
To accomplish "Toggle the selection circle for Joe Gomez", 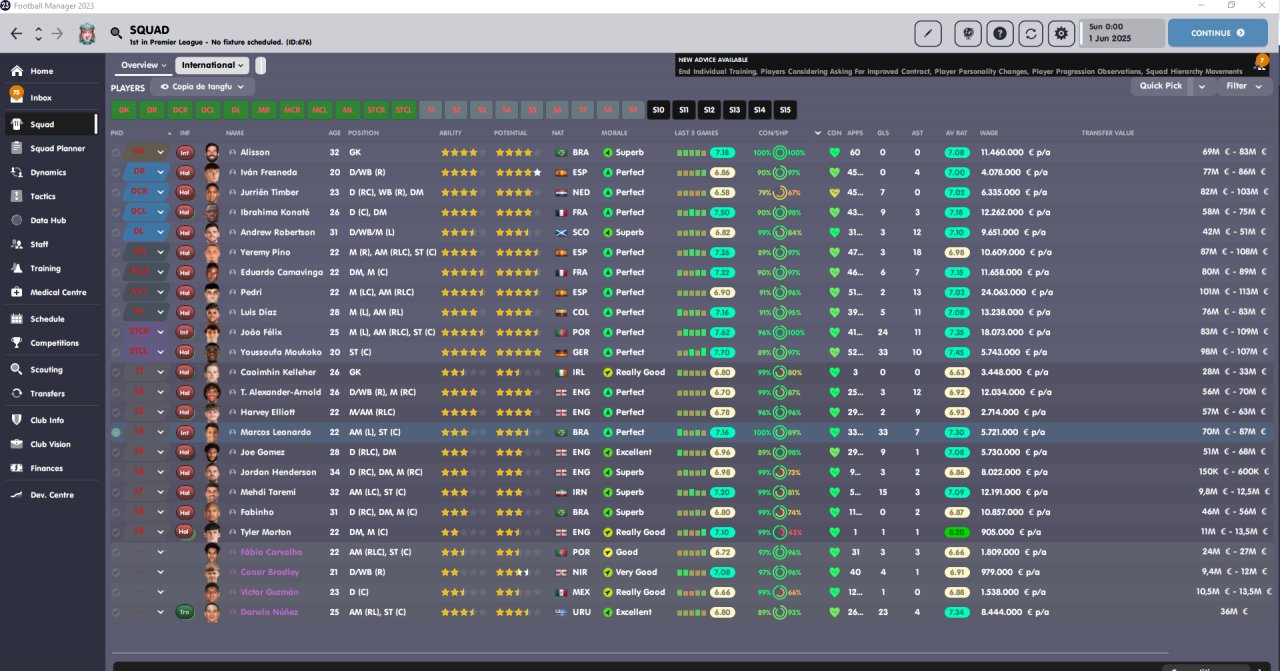I will point(116,452).
